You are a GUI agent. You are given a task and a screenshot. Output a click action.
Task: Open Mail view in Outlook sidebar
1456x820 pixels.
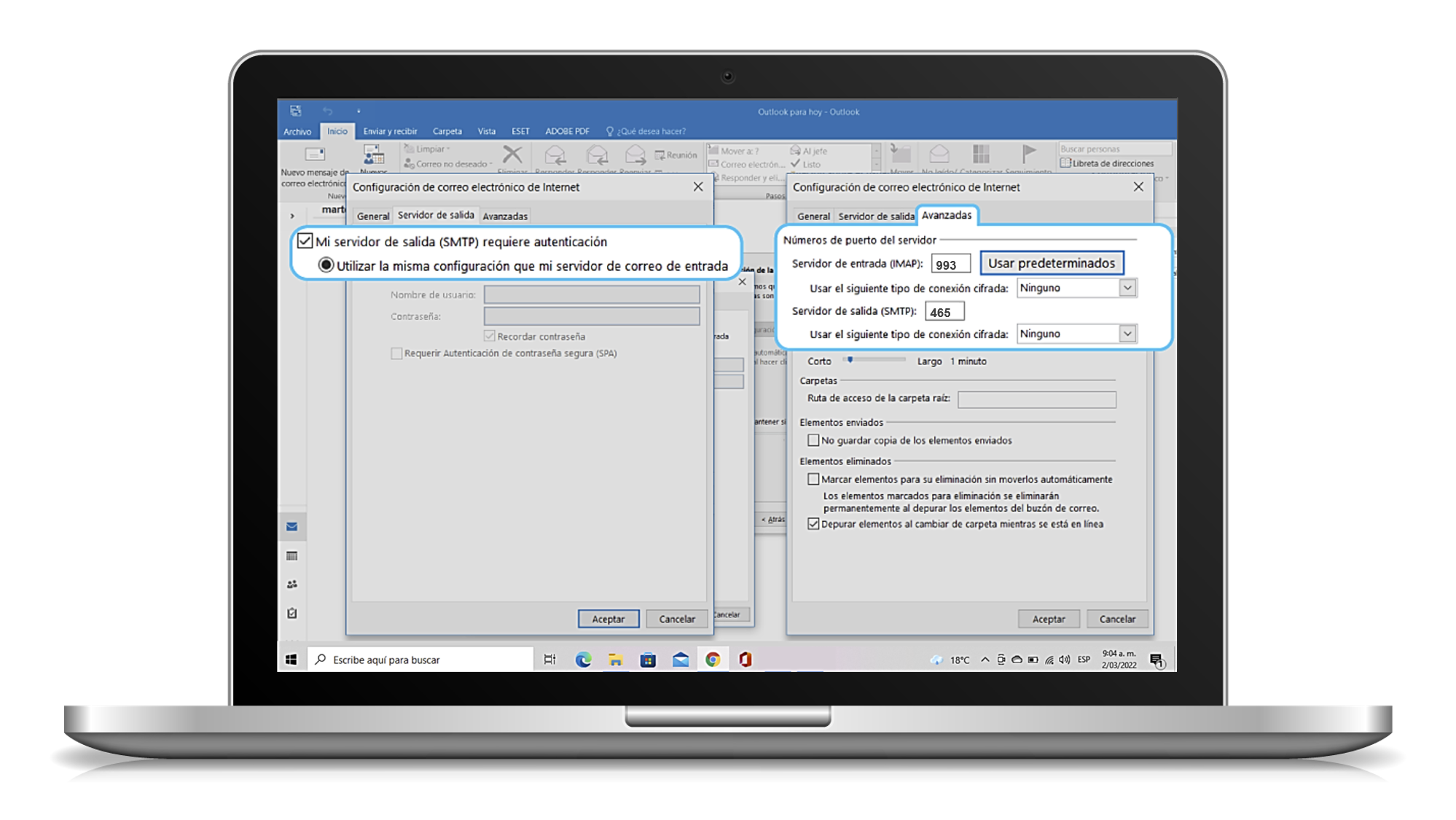291,526
